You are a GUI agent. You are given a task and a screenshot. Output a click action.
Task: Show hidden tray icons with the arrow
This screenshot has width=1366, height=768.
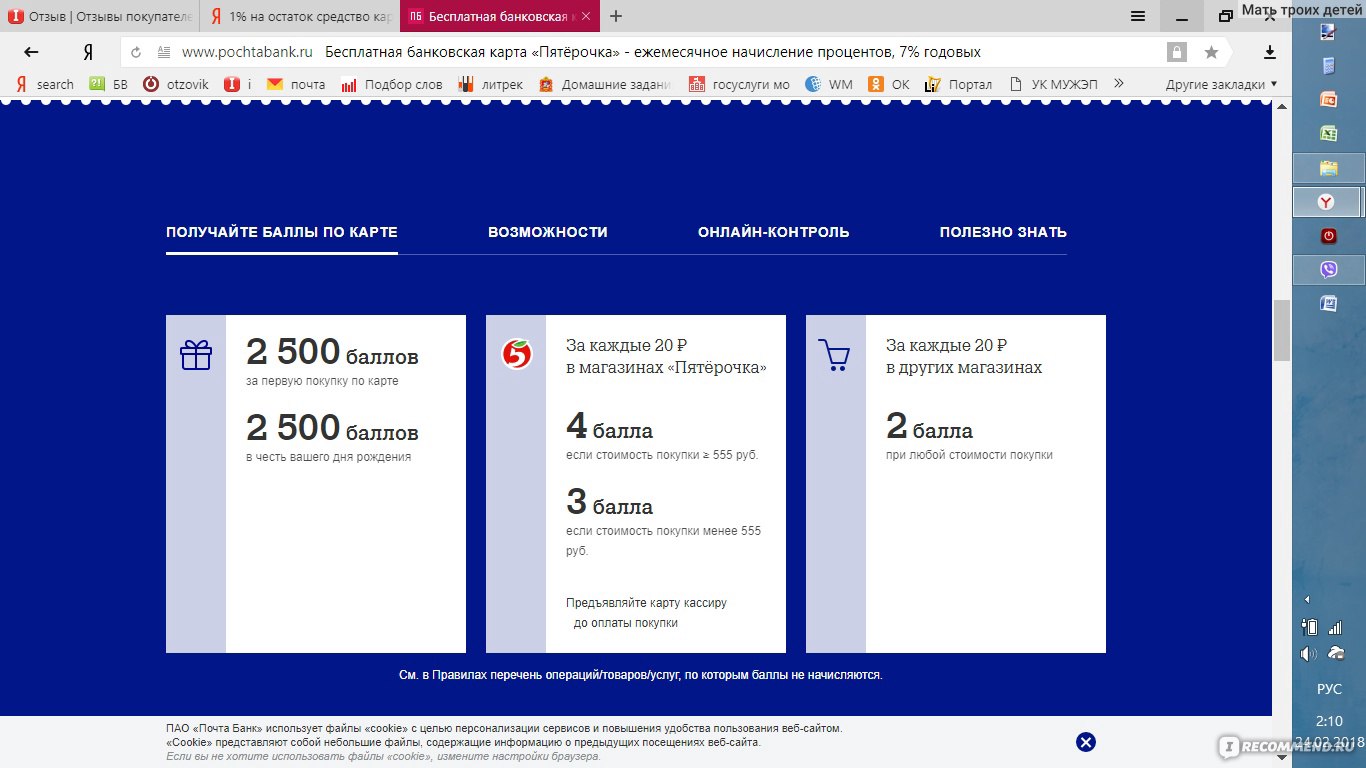(x=1307, y=599)
